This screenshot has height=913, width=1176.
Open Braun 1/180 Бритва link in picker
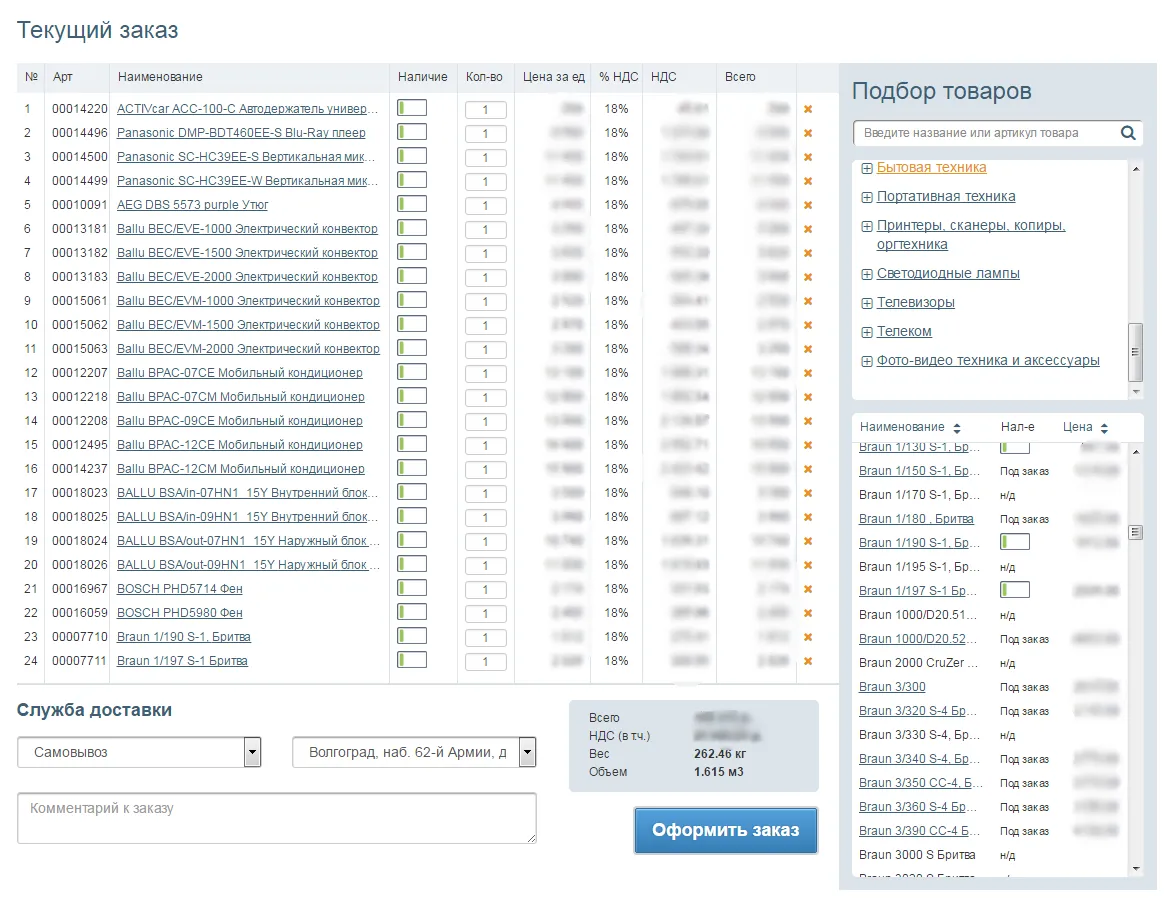916,518
